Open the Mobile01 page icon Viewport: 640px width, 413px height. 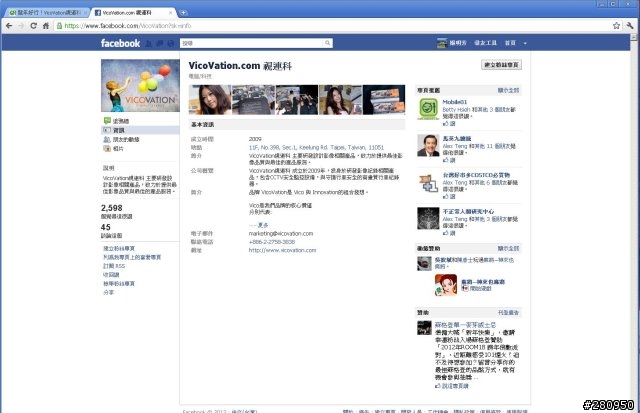428,109
